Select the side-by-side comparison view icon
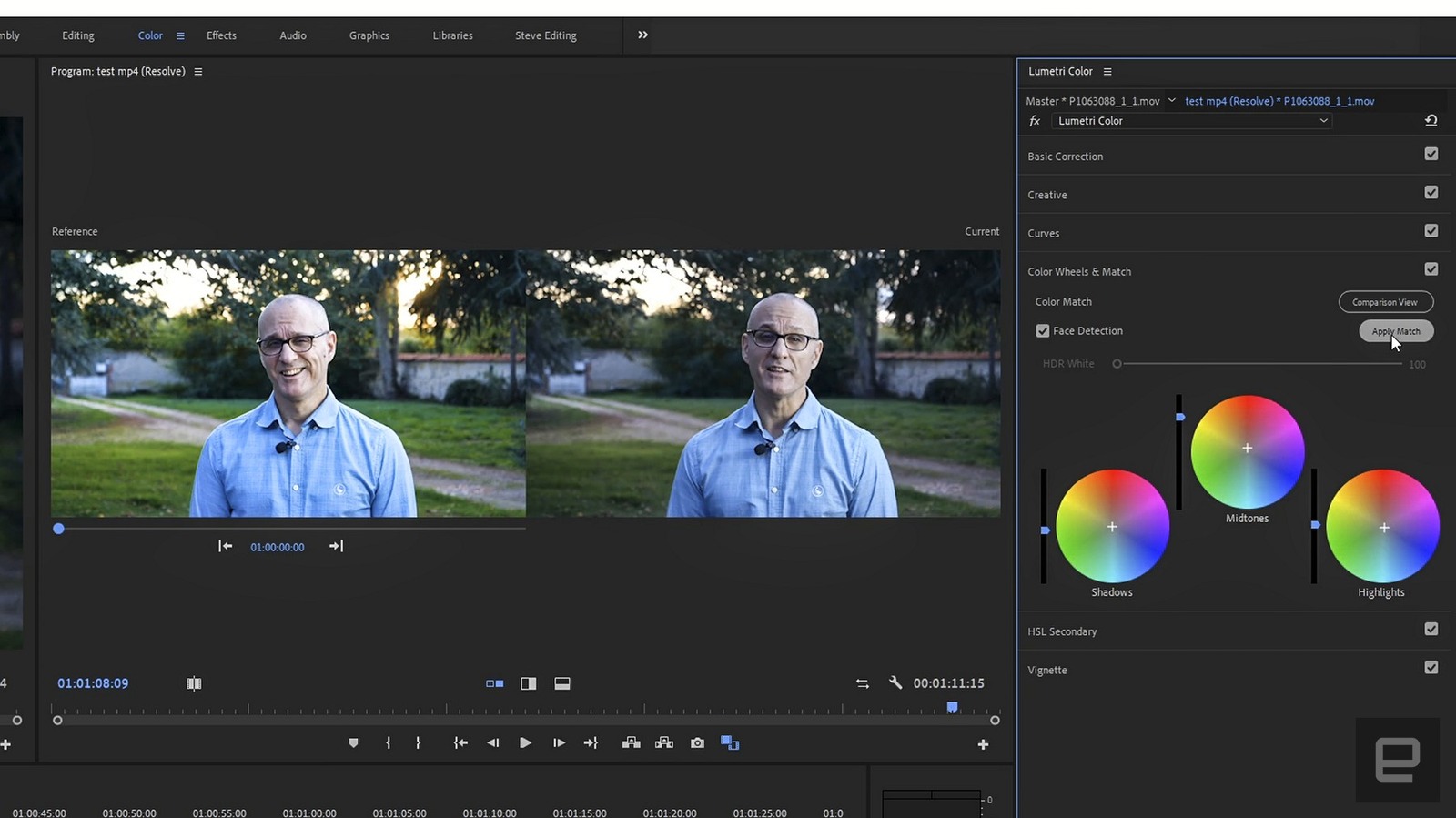The image size is (1456, 818). [494, 683]
